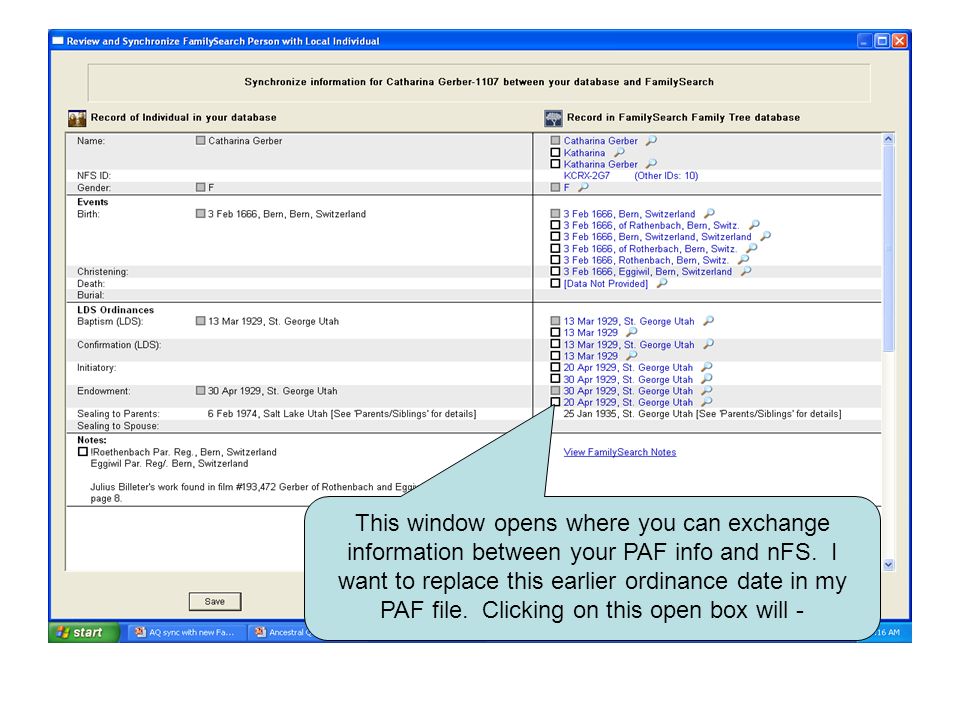The width and height of the screenshot is (960, 720).
Task: Click the Save button
Action: (214, 601)
